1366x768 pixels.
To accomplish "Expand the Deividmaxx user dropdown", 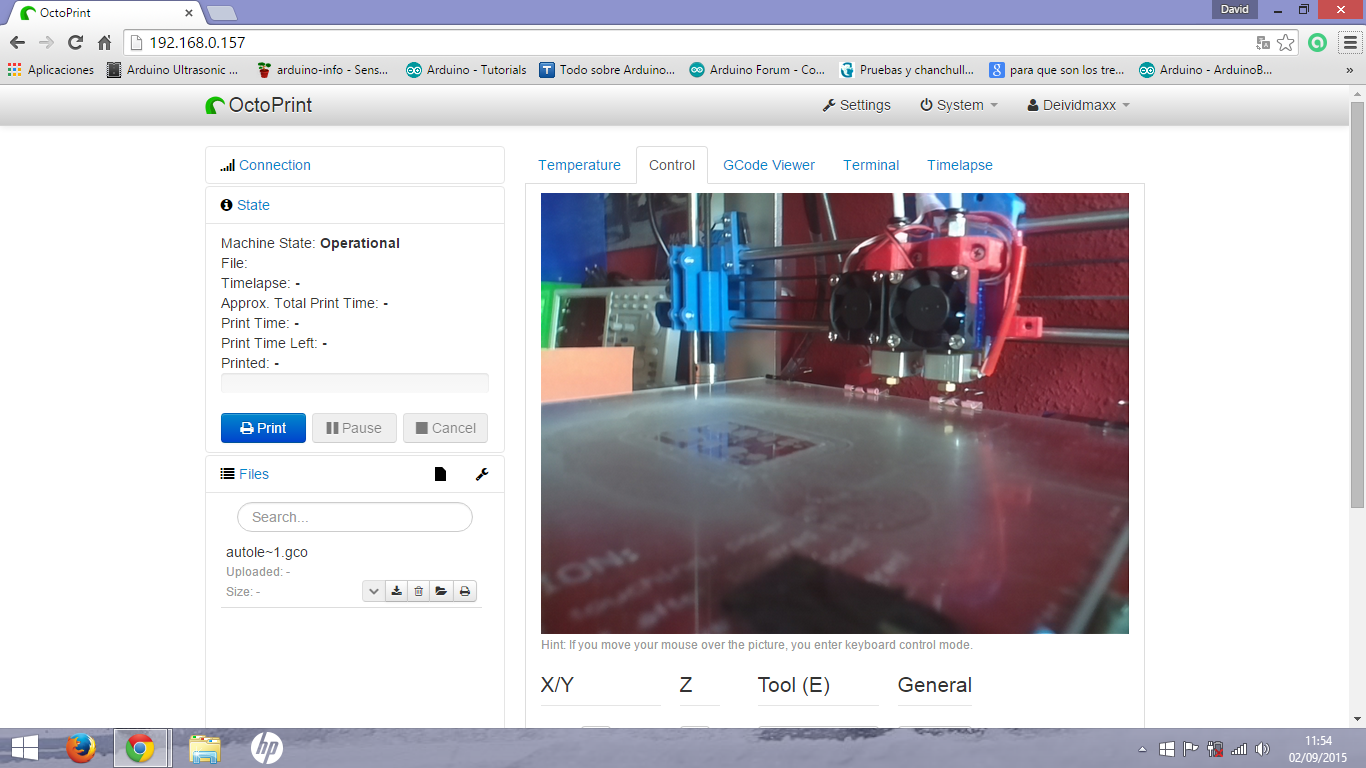I will [1079, 105].
